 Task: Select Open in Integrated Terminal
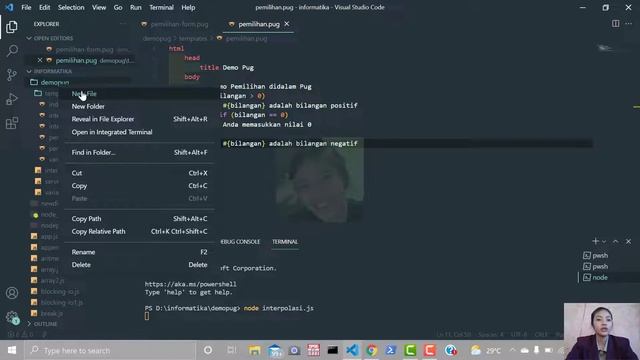[139, 132]
